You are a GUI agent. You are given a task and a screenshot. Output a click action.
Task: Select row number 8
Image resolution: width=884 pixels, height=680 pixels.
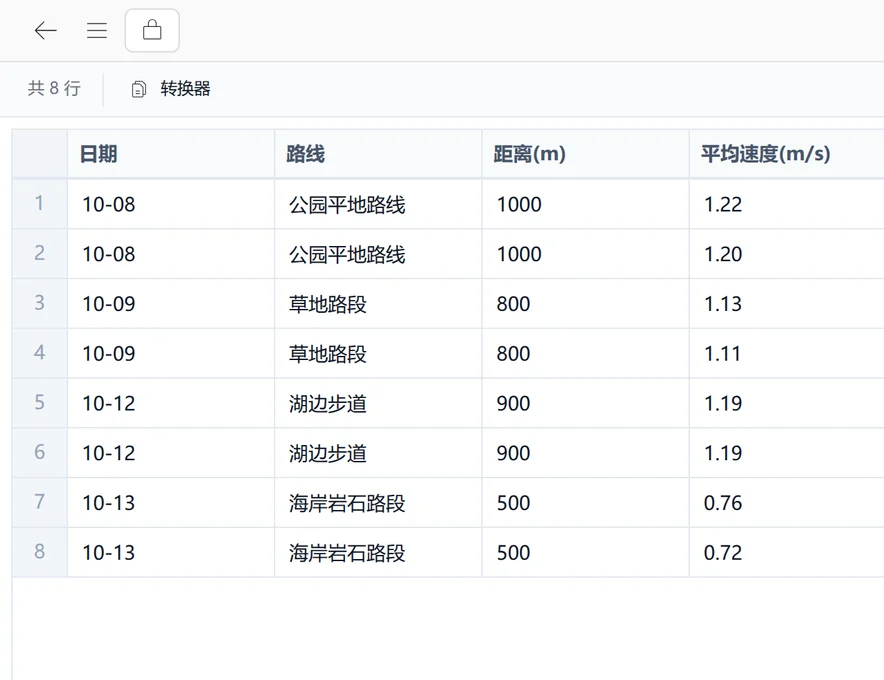point(39,552)
